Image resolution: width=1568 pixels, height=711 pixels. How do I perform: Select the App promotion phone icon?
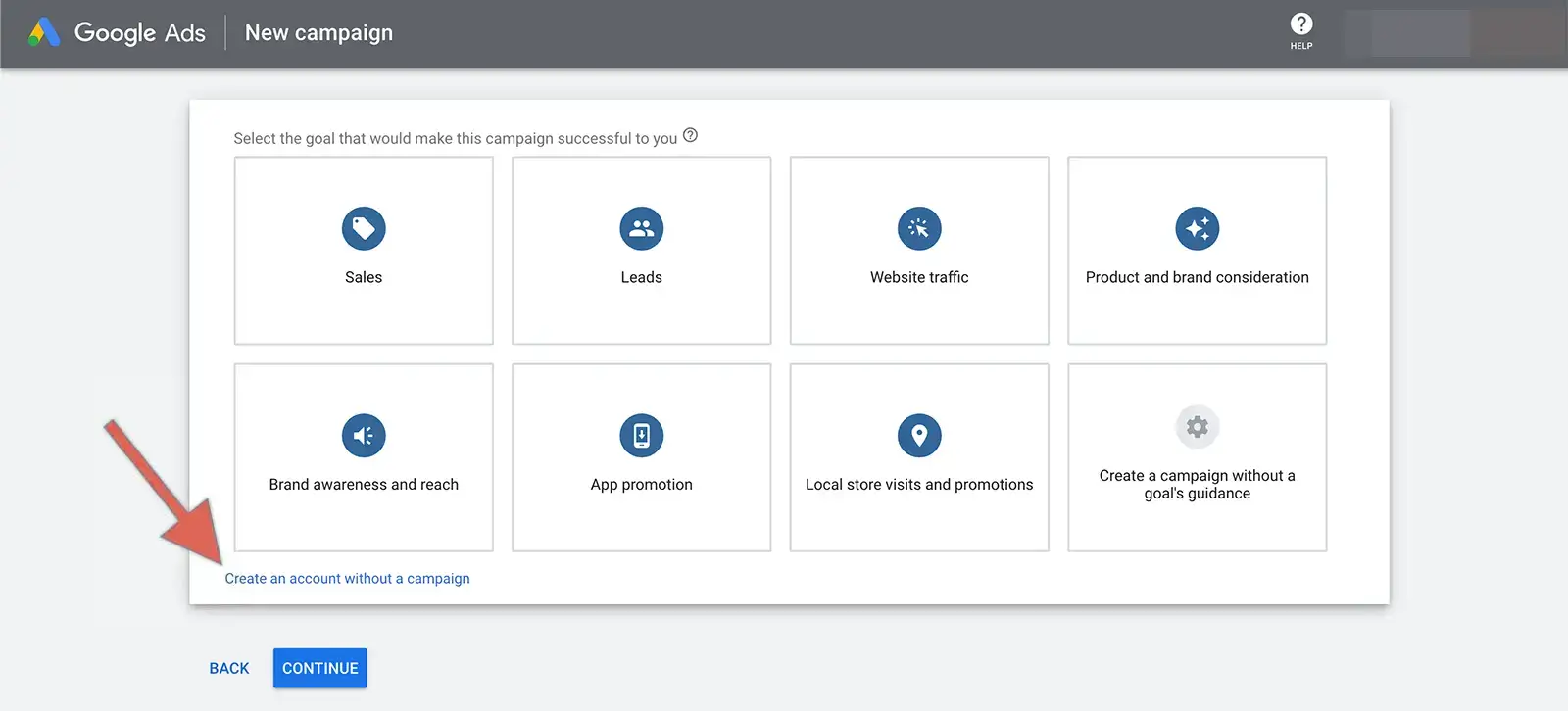[x=641, y=436]
